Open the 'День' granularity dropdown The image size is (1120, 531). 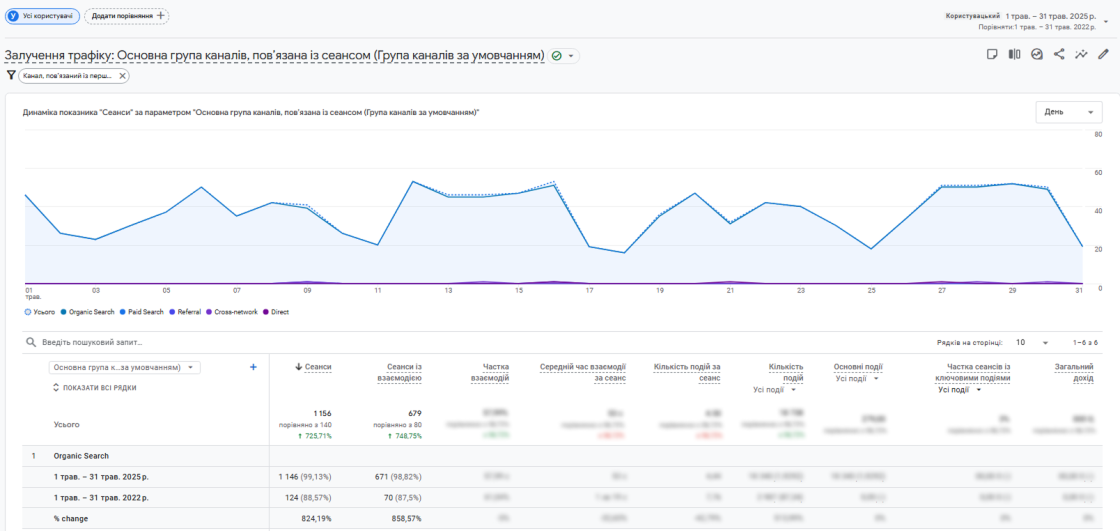[x=1067, y=112]
